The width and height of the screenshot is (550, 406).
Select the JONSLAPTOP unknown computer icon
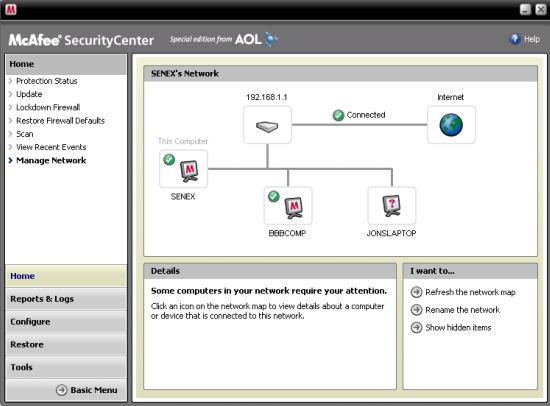click(x=391, y=206)
